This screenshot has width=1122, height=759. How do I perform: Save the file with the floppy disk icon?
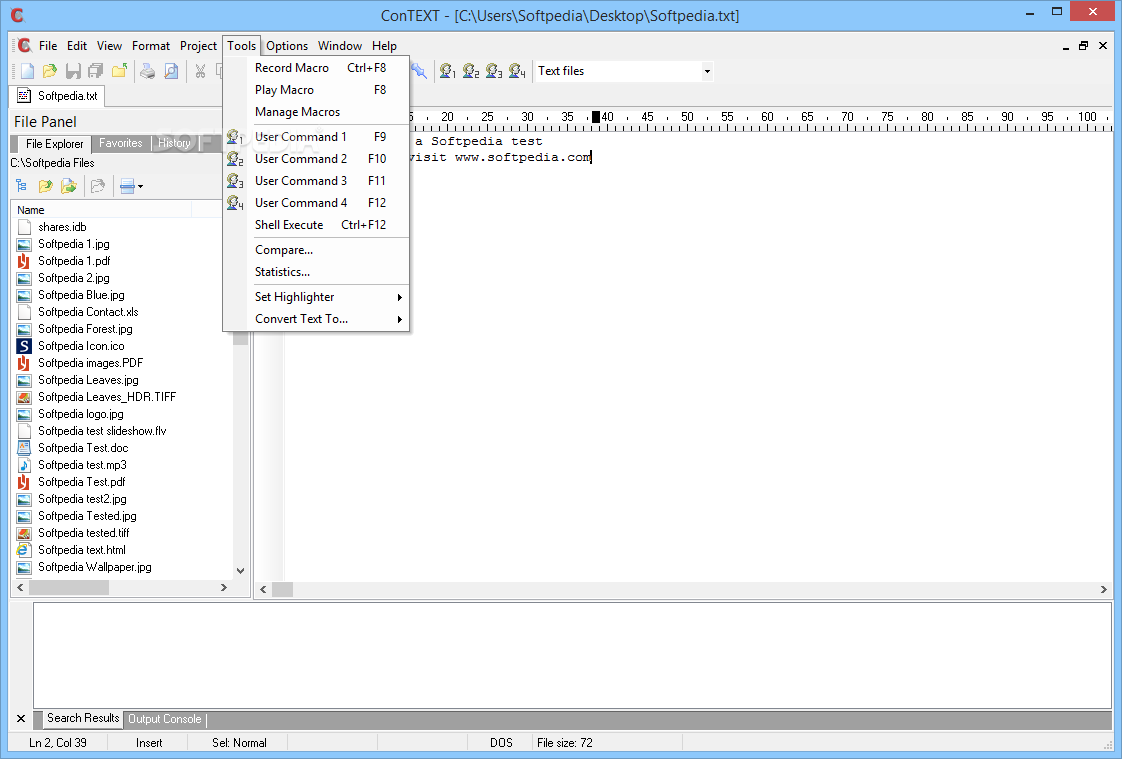pyautogui.click(x=73, y=71)
